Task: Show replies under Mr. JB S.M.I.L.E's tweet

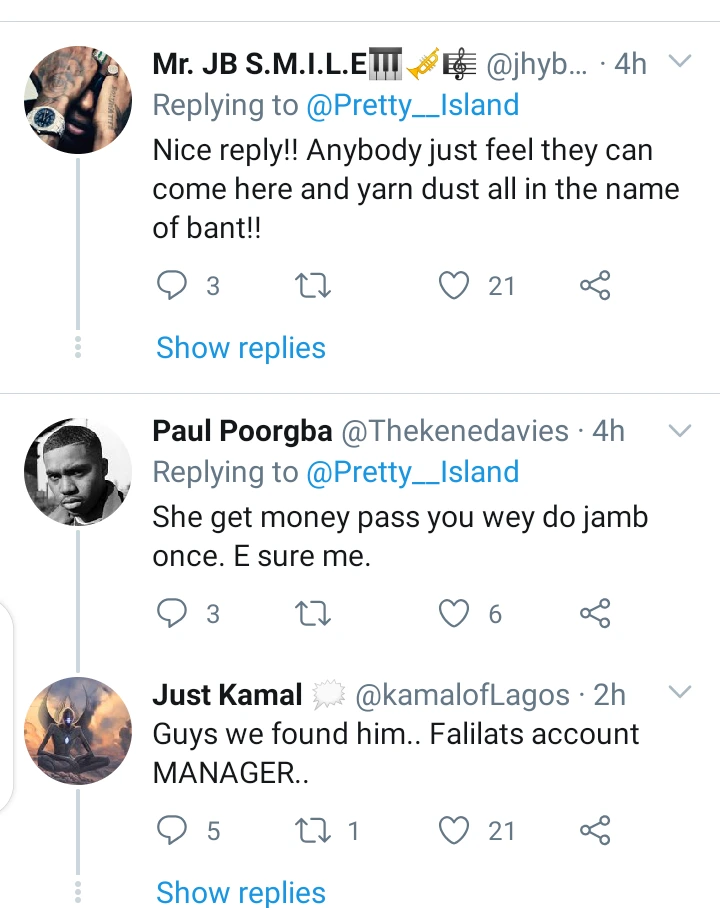Action: pyautogui.click(x=241, y=348)
